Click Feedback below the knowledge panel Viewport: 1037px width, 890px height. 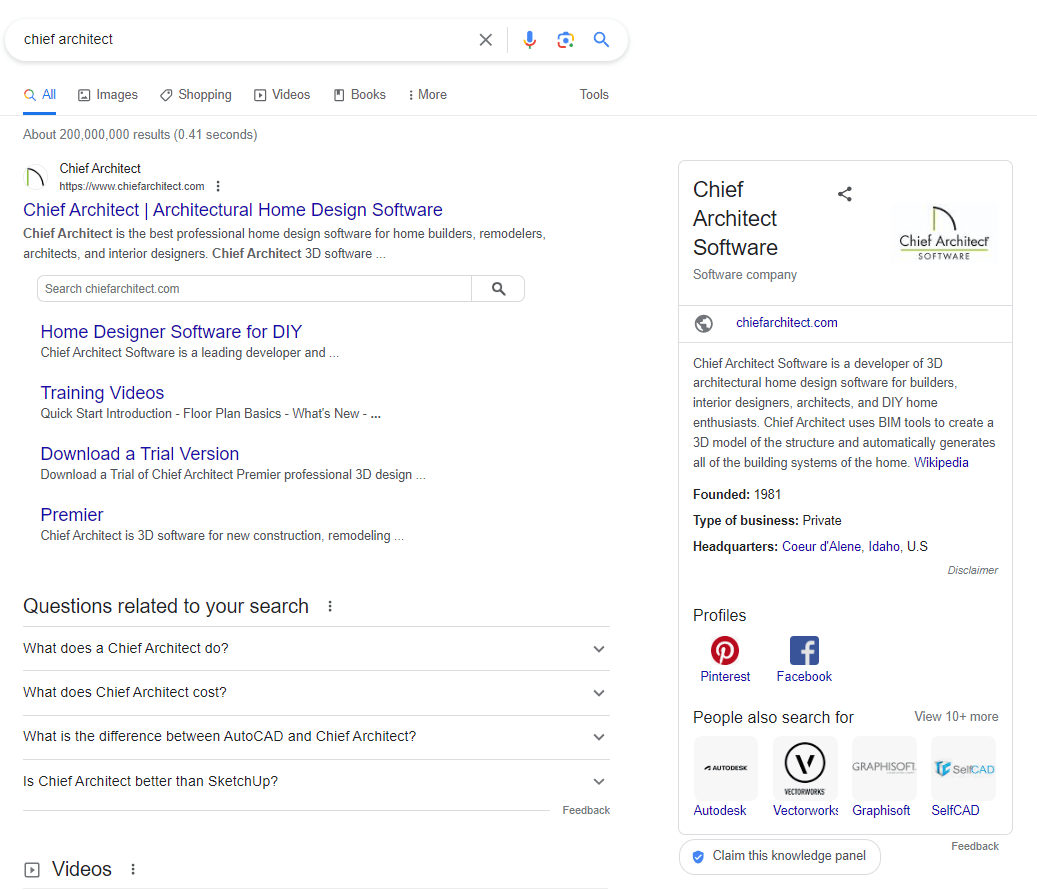pos(975,846)
